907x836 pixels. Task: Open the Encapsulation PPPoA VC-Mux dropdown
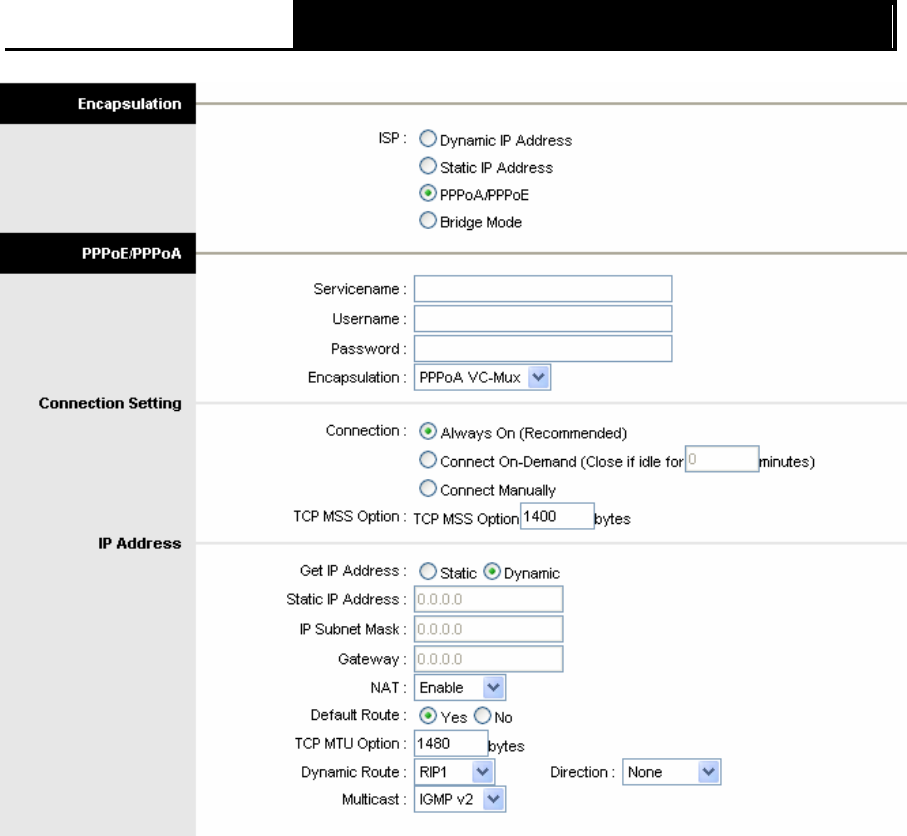482,377
